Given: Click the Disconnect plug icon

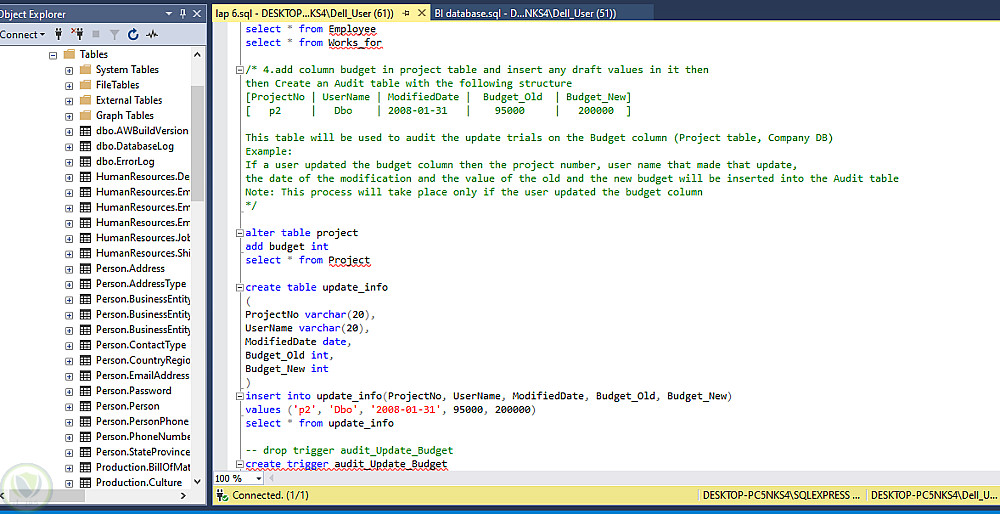Looking at the screenshot, I should [x=77, y=34].
